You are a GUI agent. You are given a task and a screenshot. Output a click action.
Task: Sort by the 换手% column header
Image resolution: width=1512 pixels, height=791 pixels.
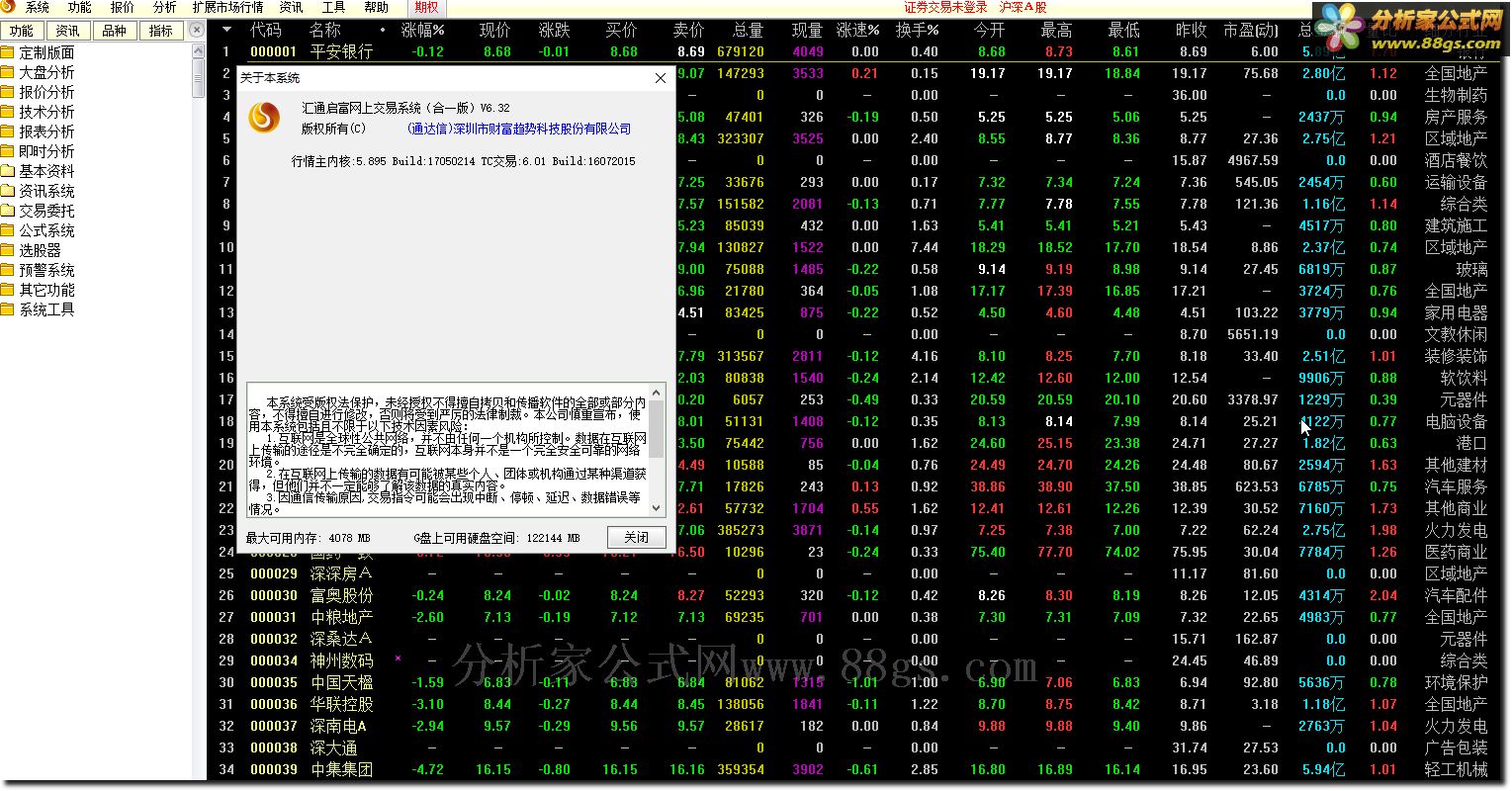click(x=917, y=31)
